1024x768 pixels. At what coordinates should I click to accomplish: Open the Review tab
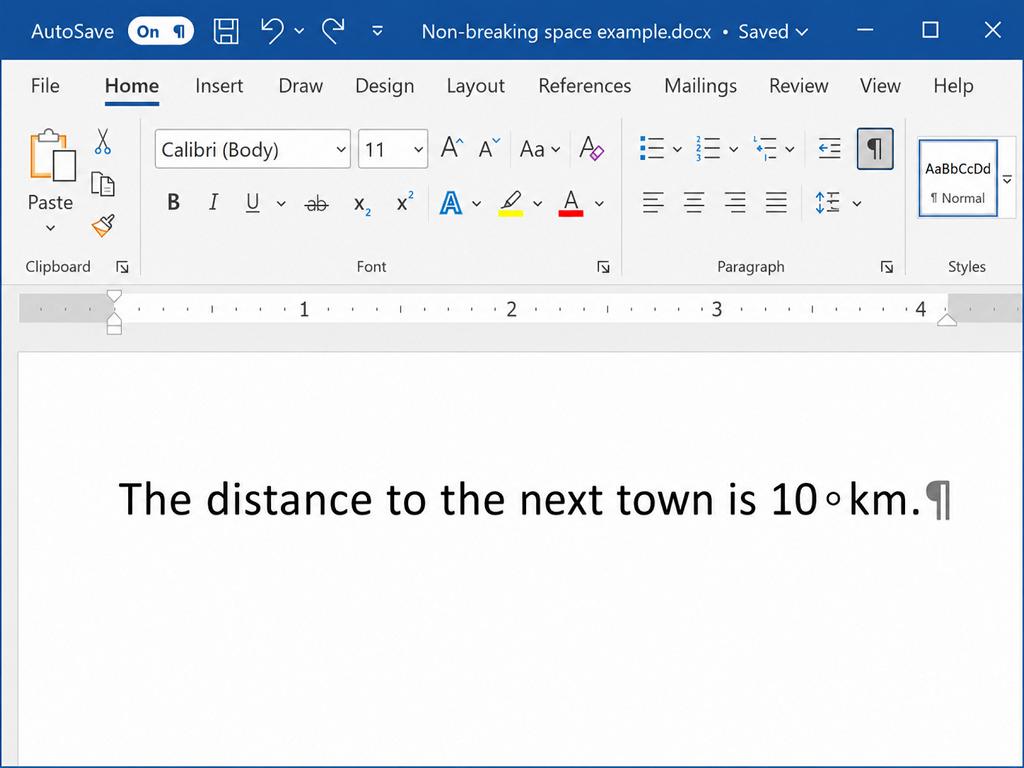(798, 86)
